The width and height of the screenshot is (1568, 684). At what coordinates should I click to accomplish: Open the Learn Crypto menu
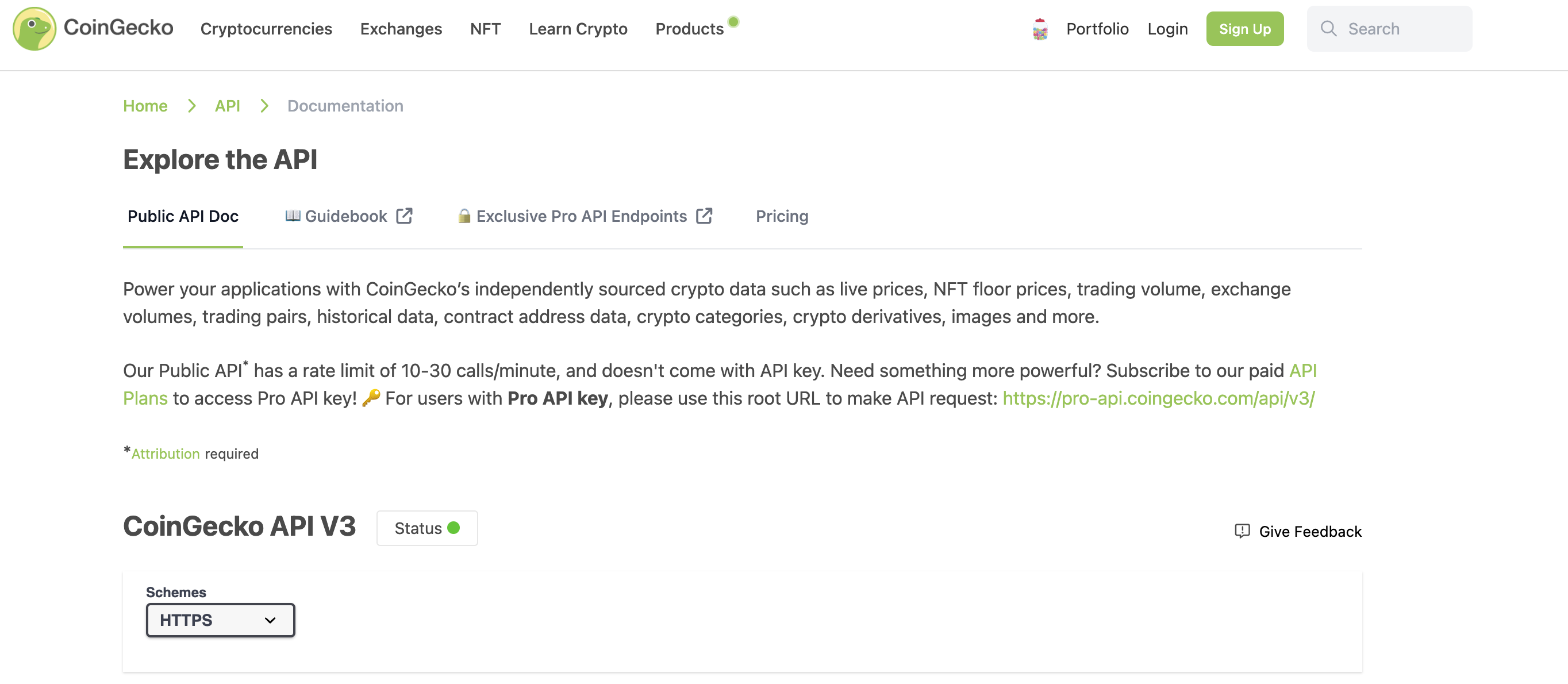click(578, 29)
